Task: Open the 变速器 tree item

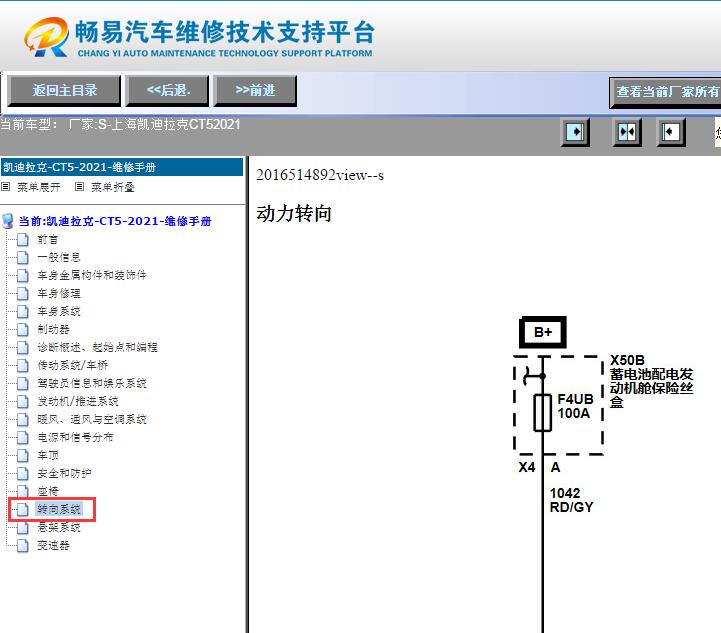Action: [53, 545]
